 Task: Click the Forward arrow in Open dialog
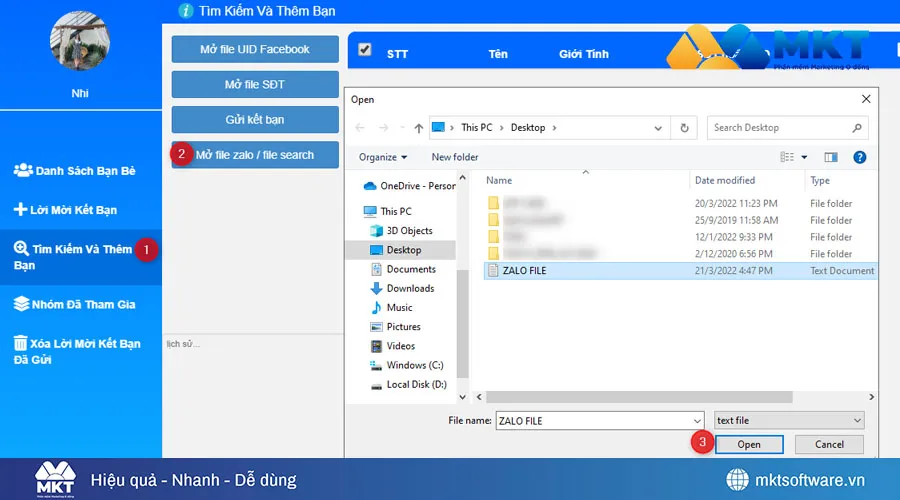tap(383, 127)
